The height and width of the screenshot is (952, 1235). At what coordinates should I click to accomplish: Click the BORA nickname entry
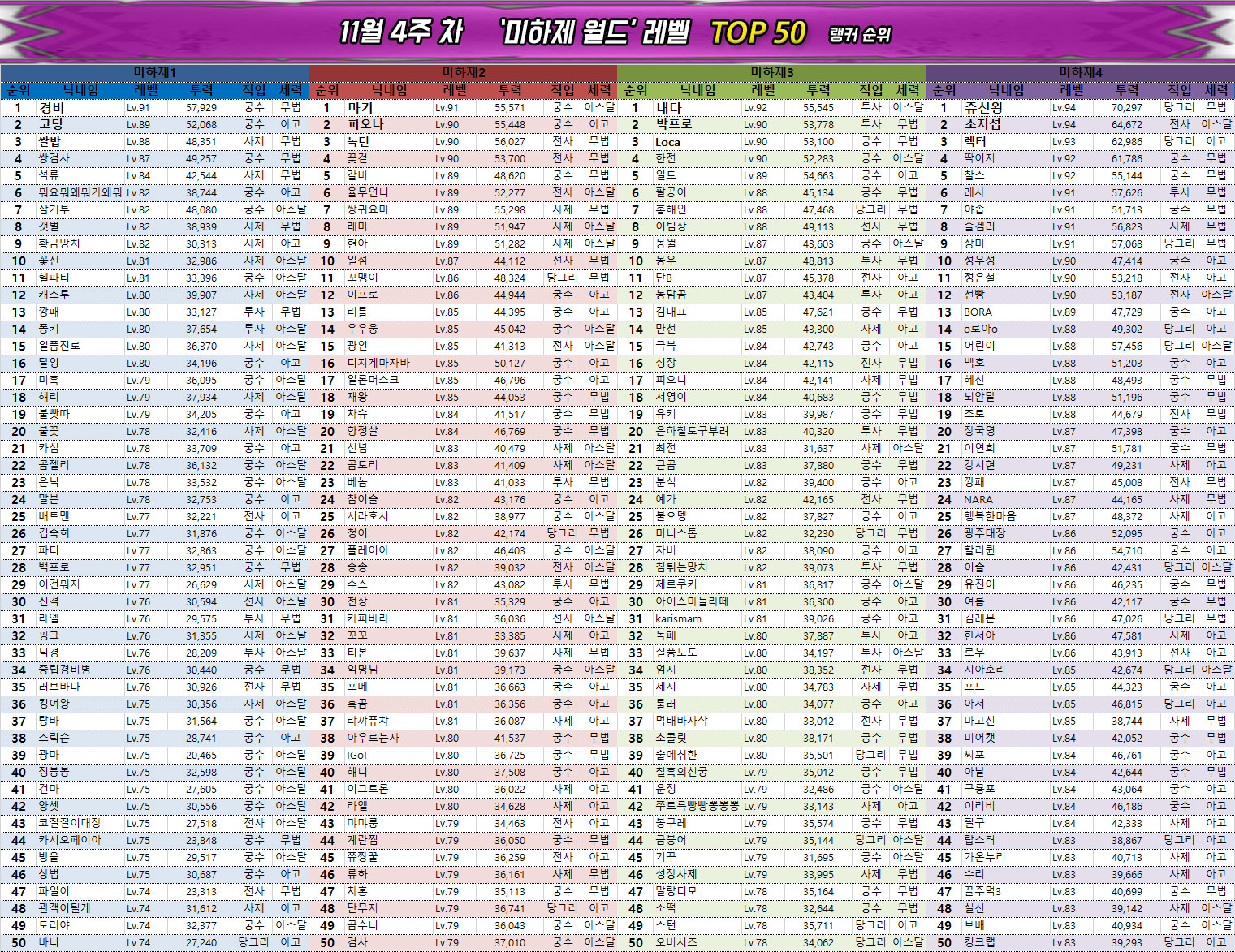pos(978,312)
